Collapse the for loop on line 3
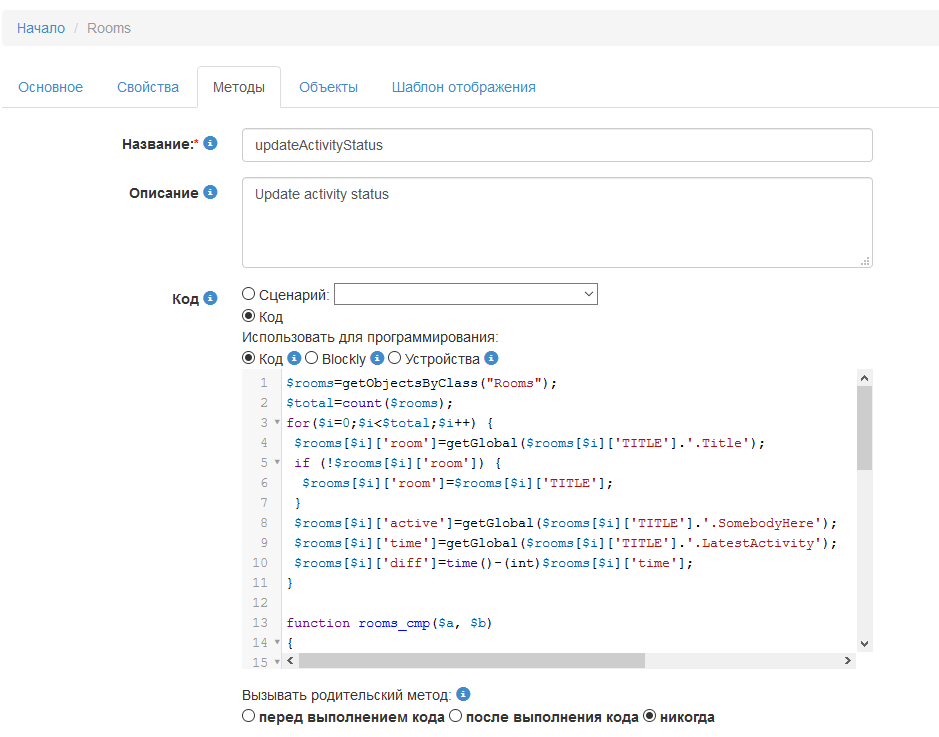939x737 pixels. coord(277,423)
